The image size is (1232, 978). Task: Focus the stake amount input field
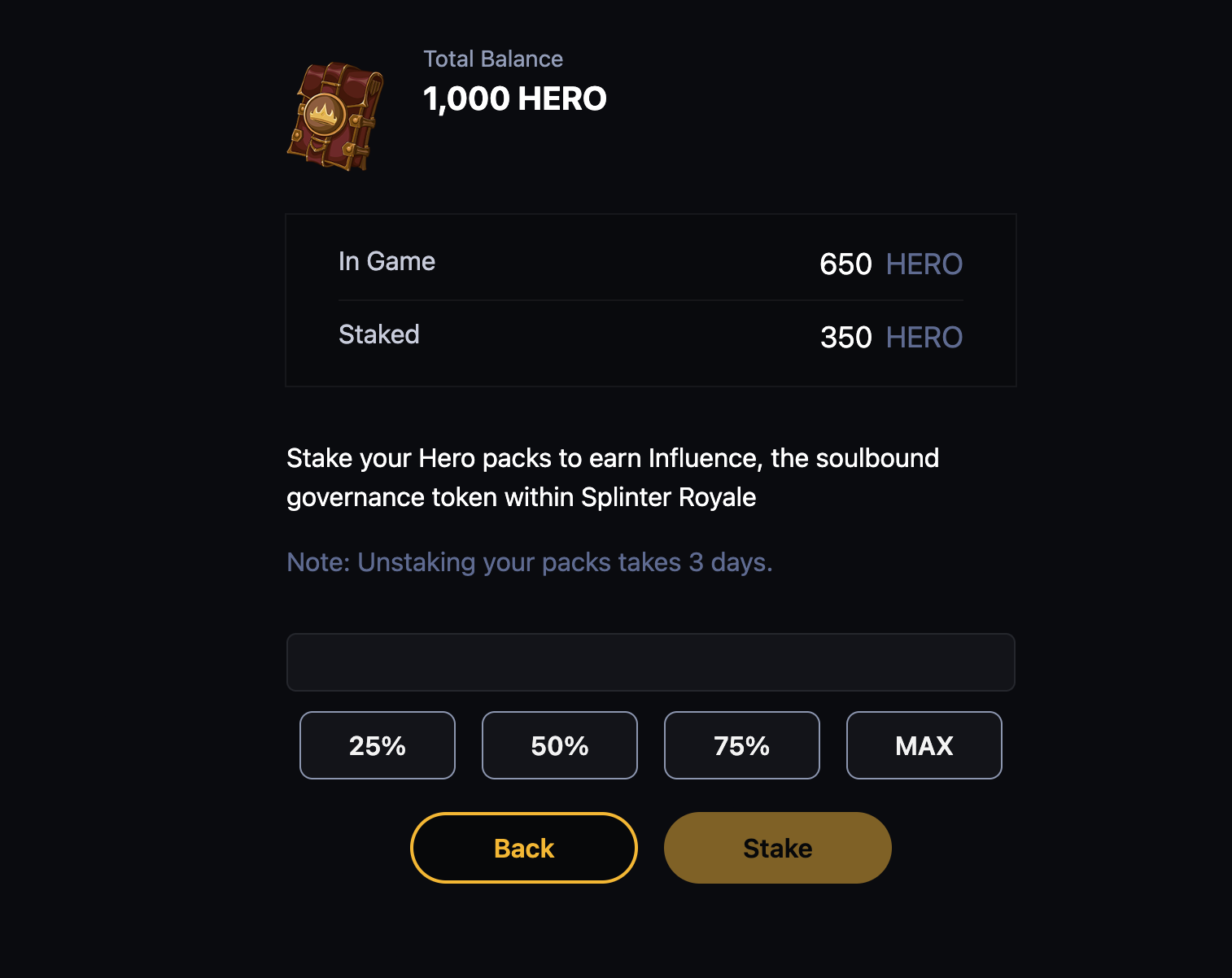651,662
